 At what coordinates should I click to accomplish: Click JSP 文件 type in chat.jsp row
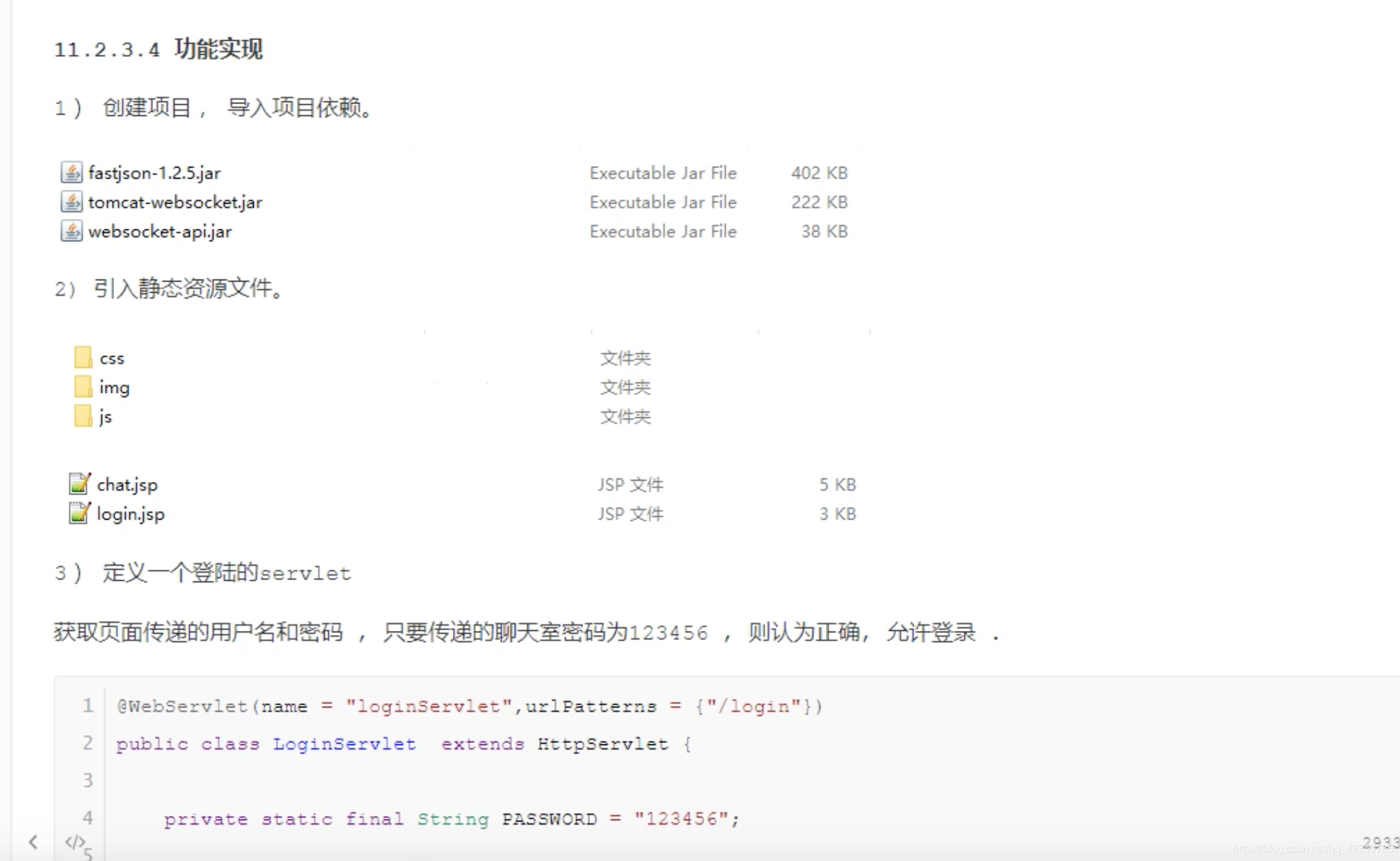(x=631, y=485)
